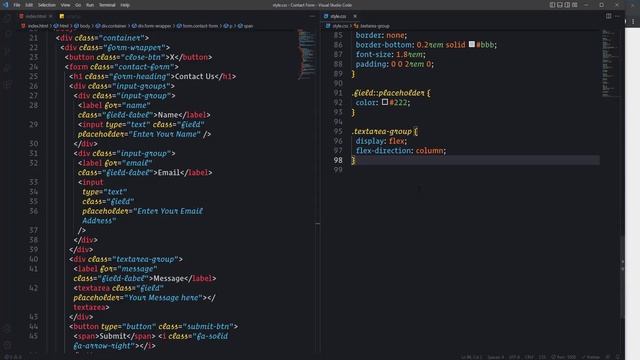640x360 pixels.
Task: Click the Ln/Col cursor position in status bar
Action: point(471,357)
